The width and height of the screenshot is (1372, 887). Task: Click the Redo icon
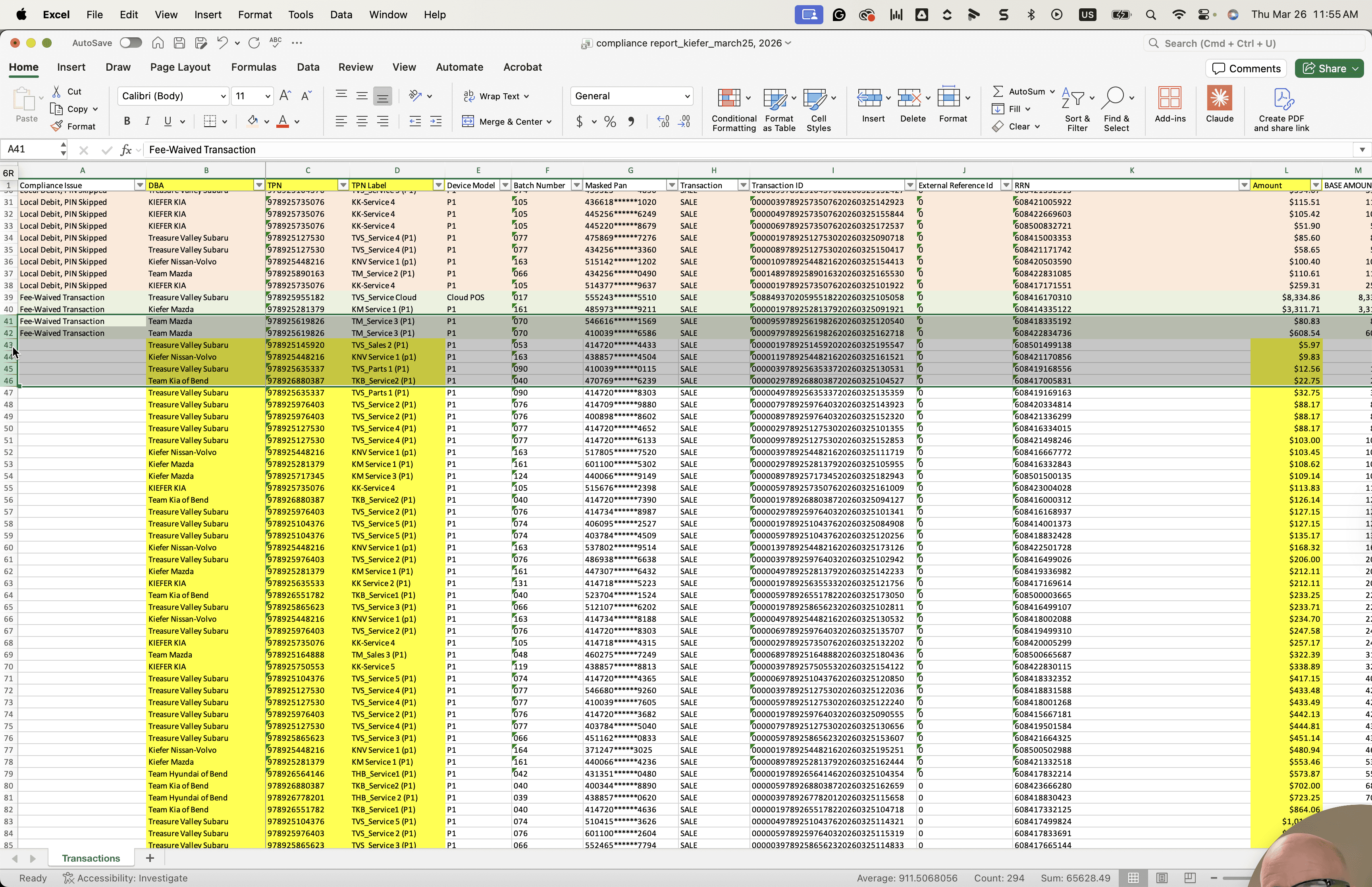click(x=254, y=42)
